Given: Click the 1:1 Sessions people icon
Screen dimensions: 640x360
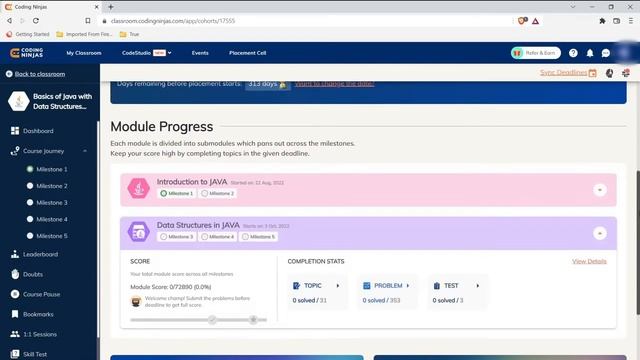Looking at the screenshot, I should click(x=15, y=334).
